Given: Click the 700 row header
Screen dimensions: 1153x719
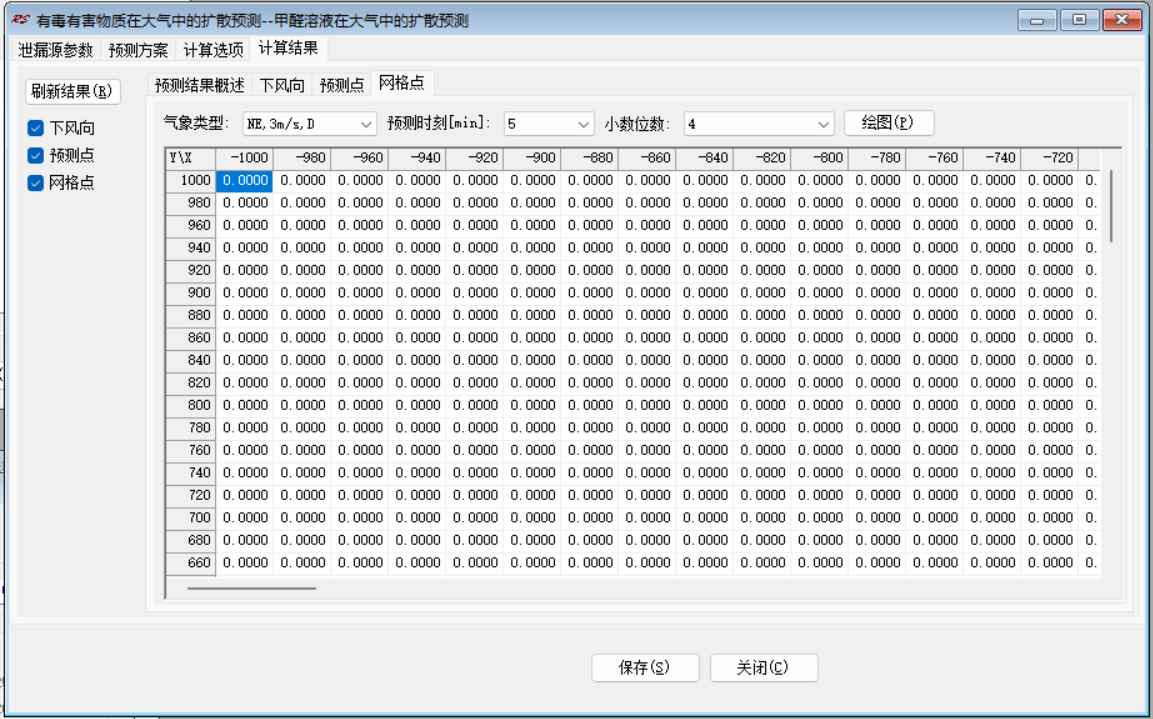Looking at the screenshot, I should (x=190, y=518).
